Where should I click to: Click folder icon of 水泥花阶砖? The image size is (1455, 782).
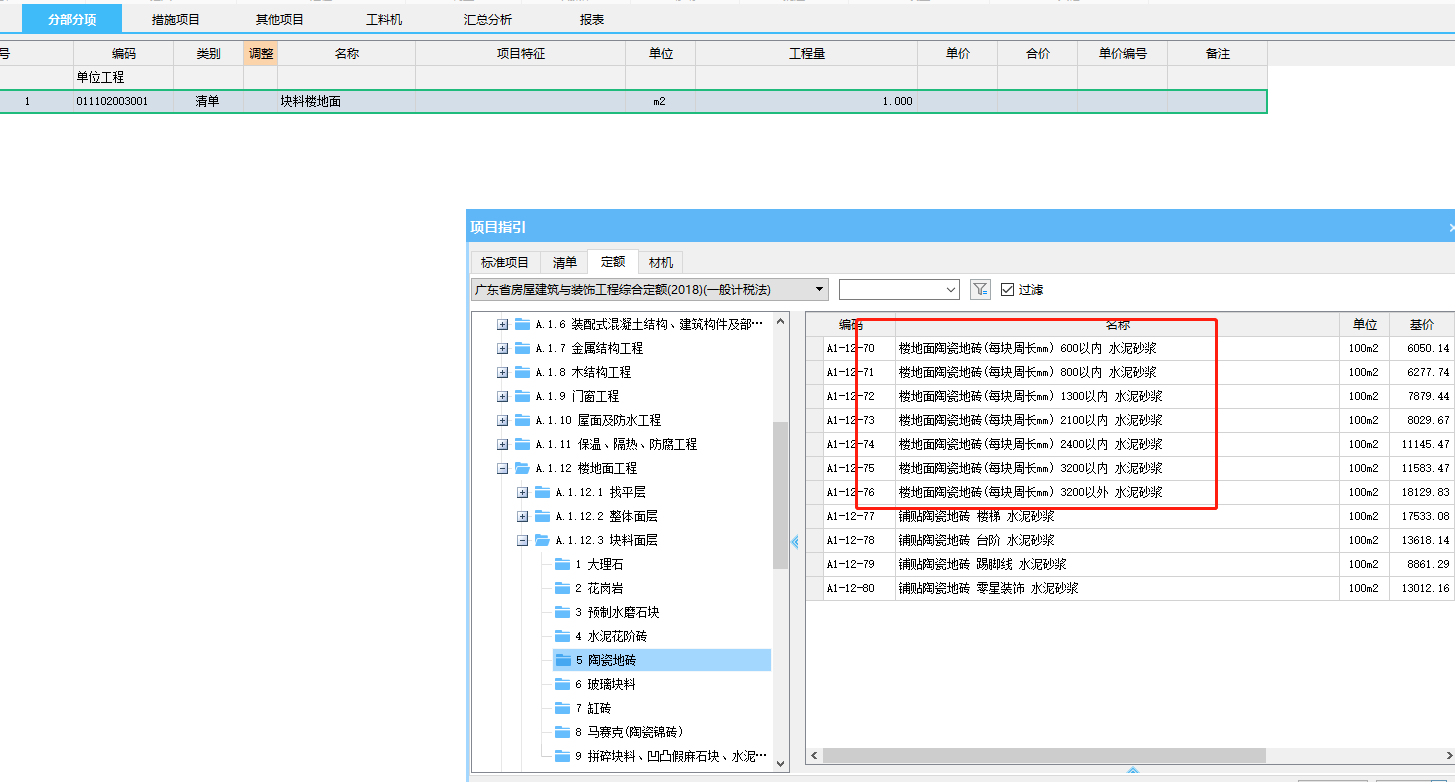coord(563,636)
